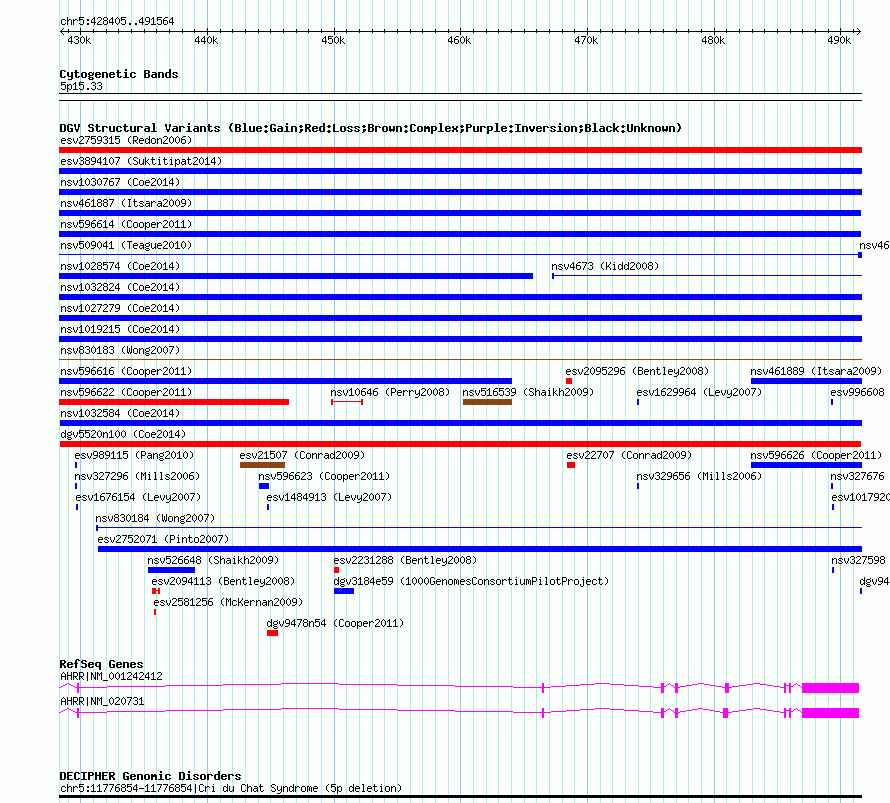Click the nsv830184 (Wong2007) label
The width and height of the screenshot is (890, 803).
click(x=155, y=518)
